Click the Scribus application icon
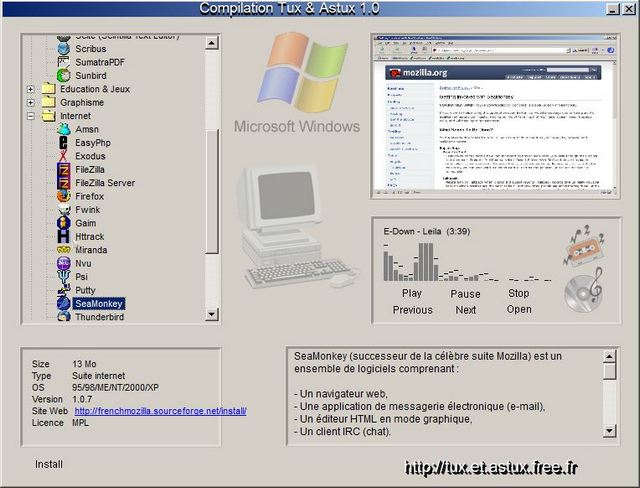 64,49
